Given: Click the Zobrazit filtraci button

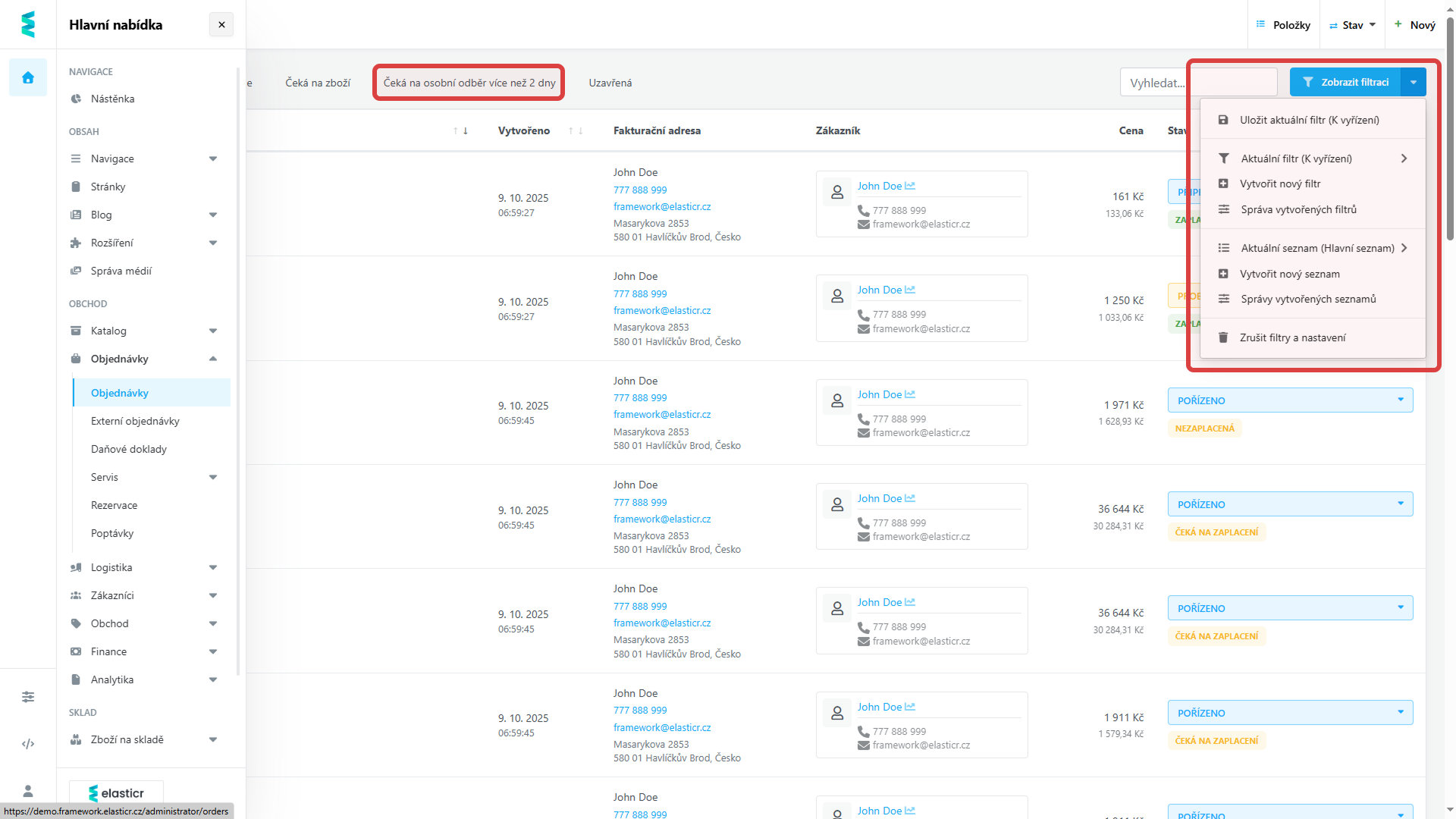Looking at the screenshot, I should pyautogui.click(x=1346, y=82).
